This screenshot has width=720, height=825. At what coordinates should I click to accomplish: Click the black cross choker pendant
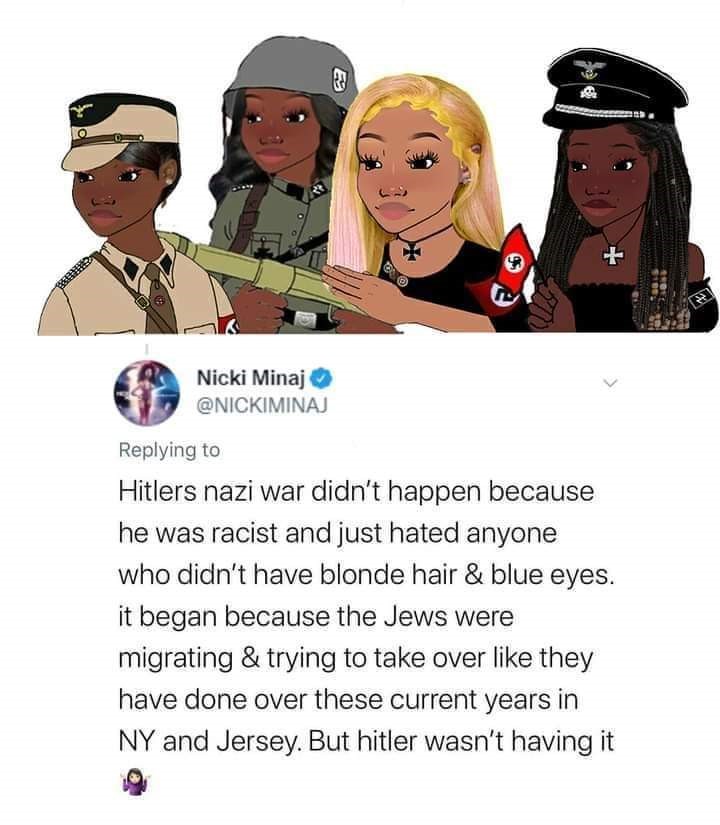412,252
